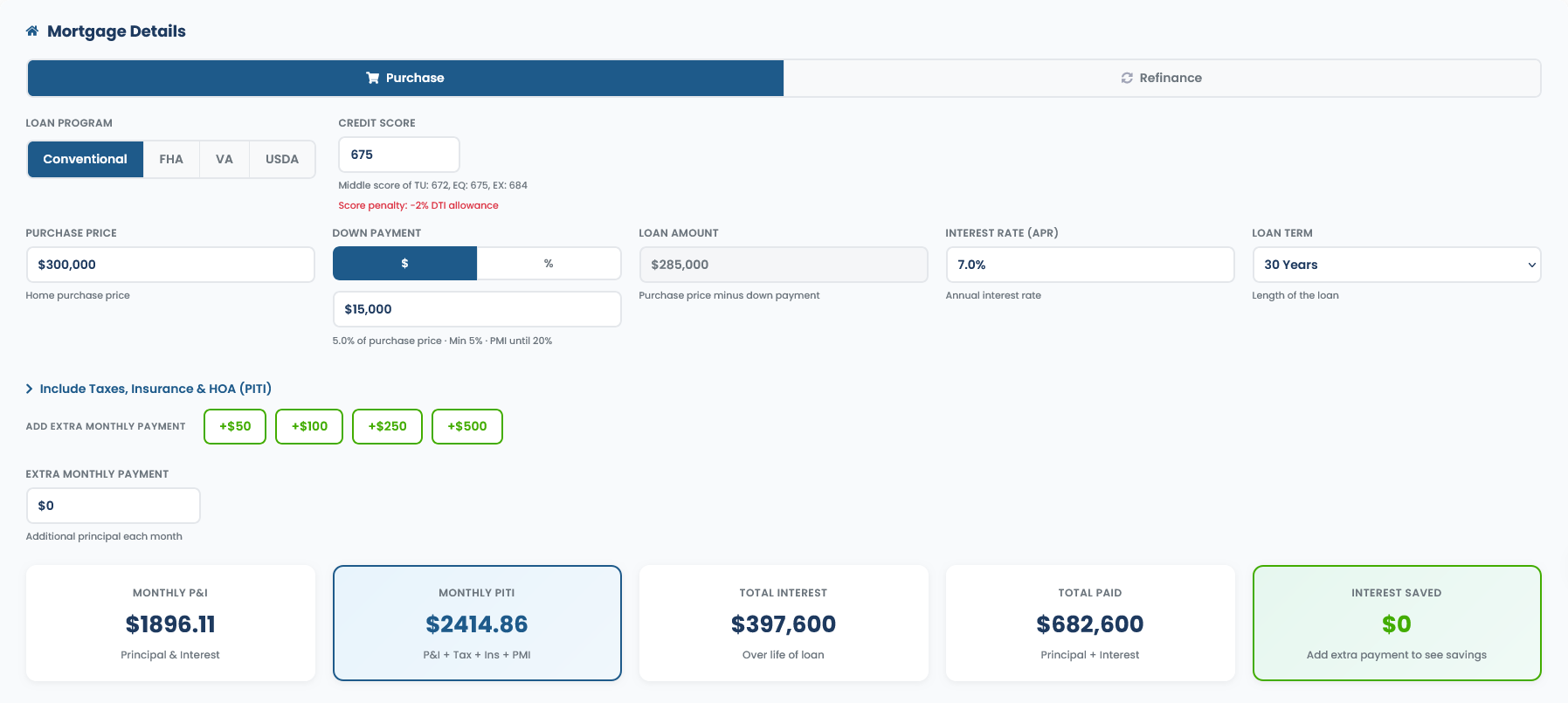Open the 30 Years loan term selector
1568x703 pixels.
[1396, 264]
